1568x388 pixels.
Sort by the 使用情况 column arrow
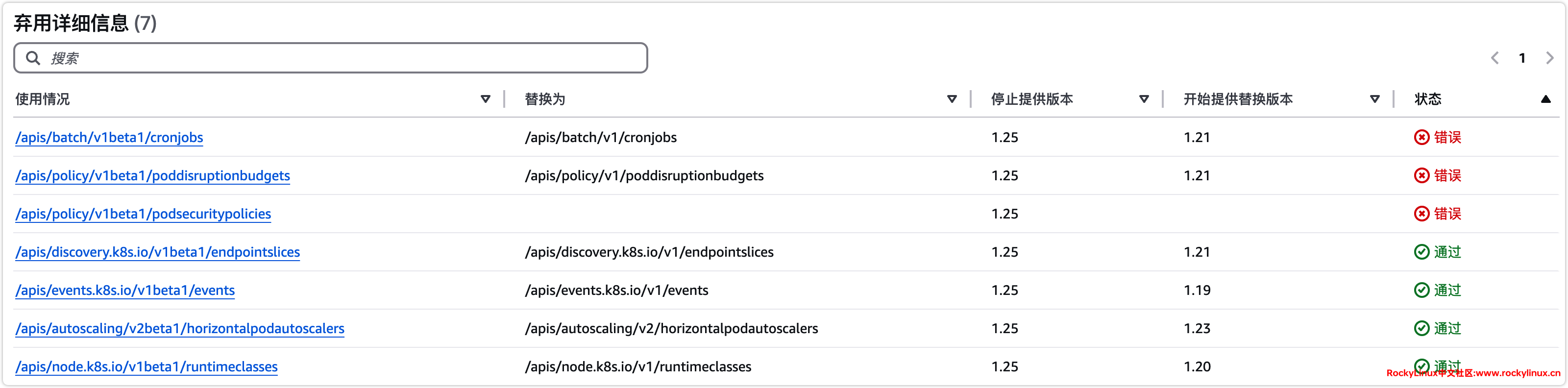click(x=485, y=99)
